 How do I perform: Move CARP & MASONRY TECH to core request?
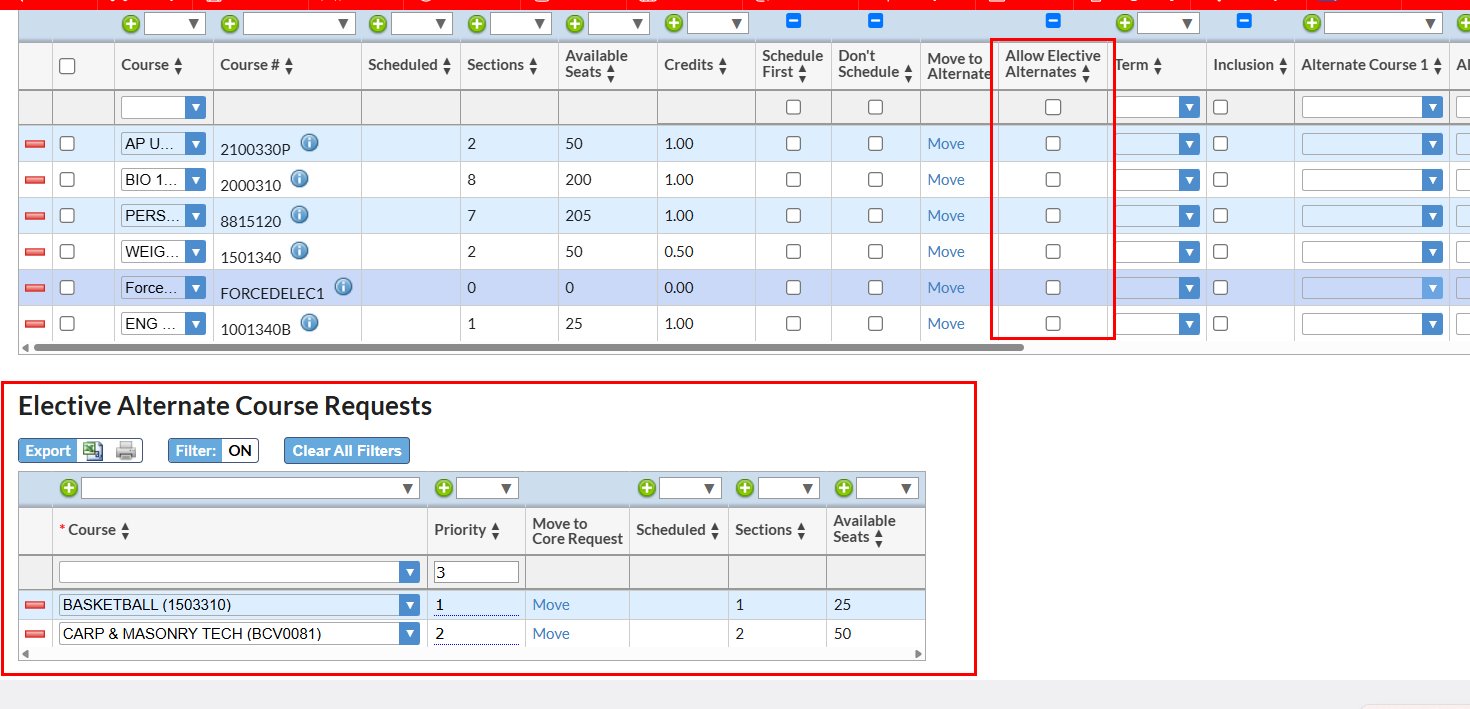pyautogui.click(x=551, y=634)
